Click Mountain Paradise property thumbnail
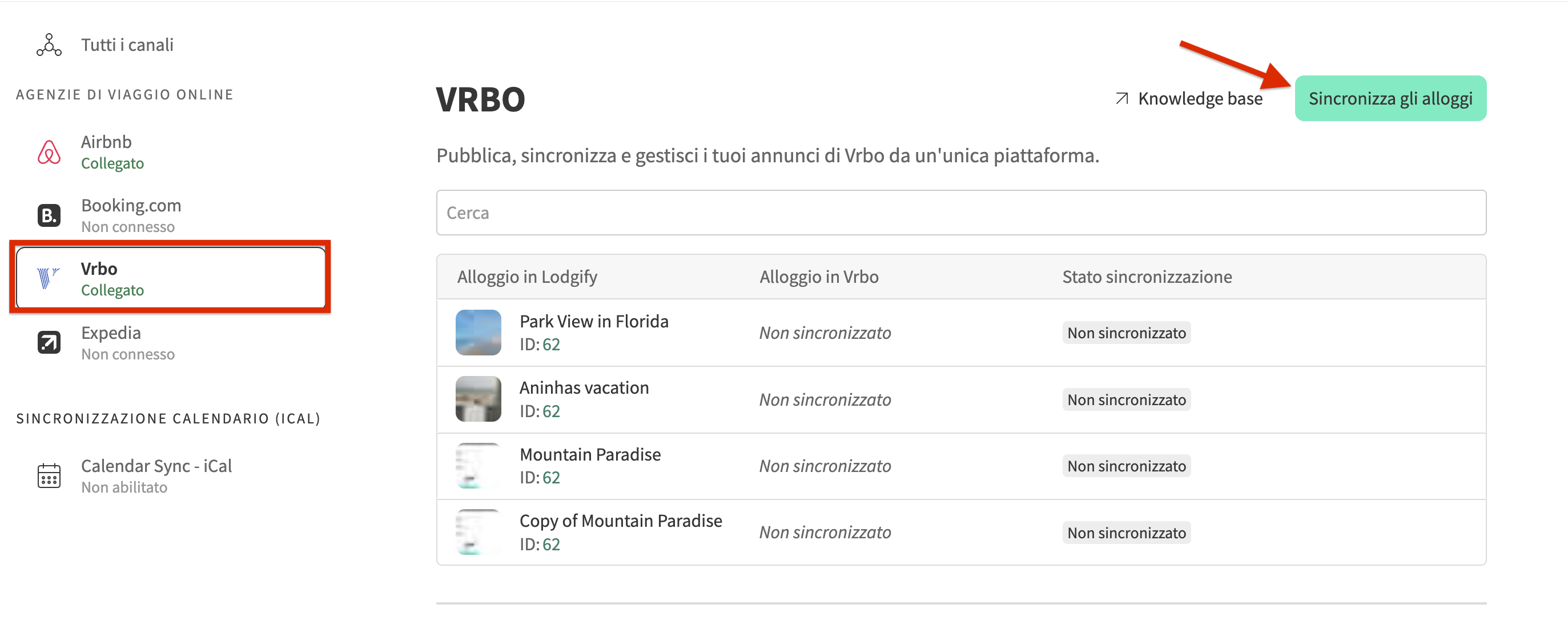Viewport: 1568px width, 632px height. click(x=478, y=466)
